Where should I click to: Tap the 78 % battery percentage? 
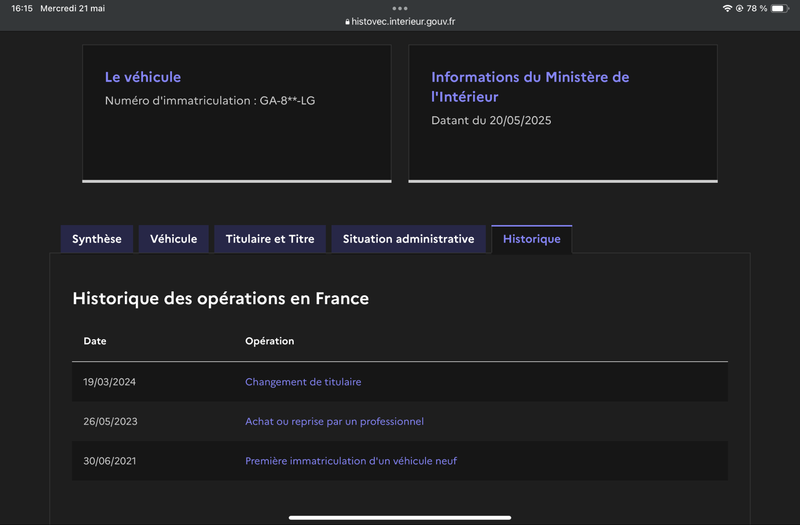757,8
